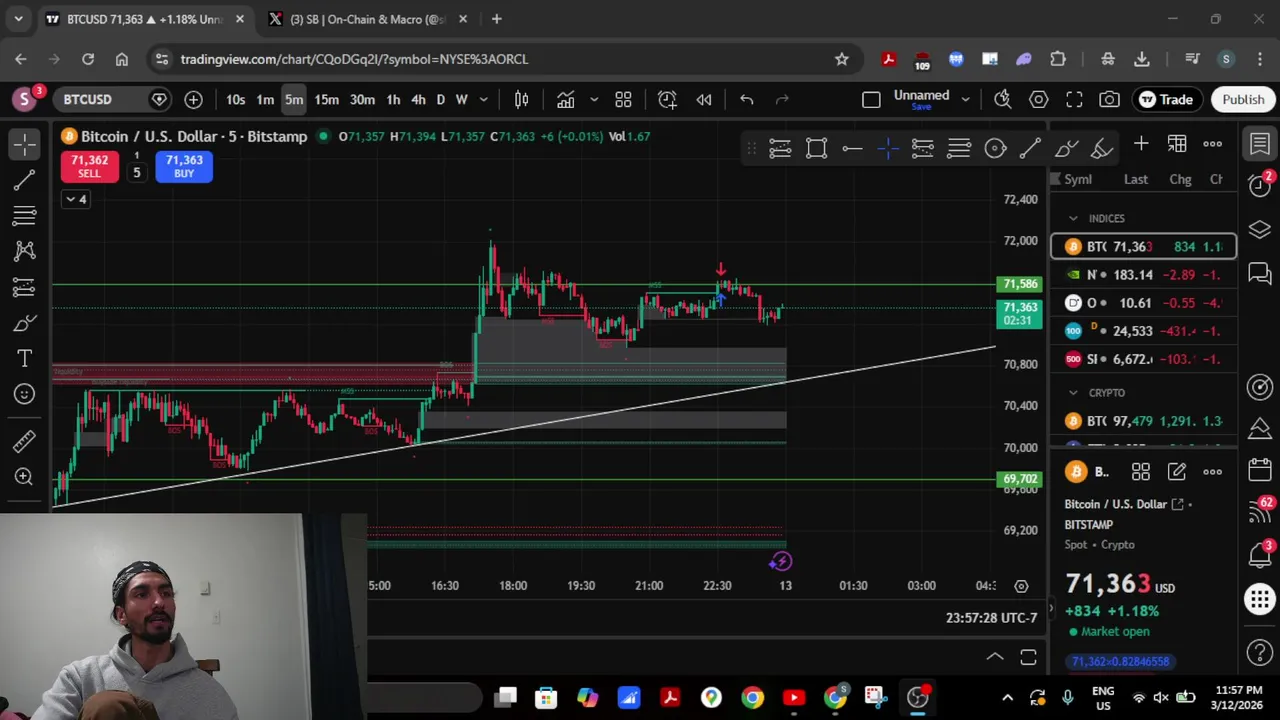Open the indicators favorites dropdown arrow
1280x720 pixels.
coord(594,99)
